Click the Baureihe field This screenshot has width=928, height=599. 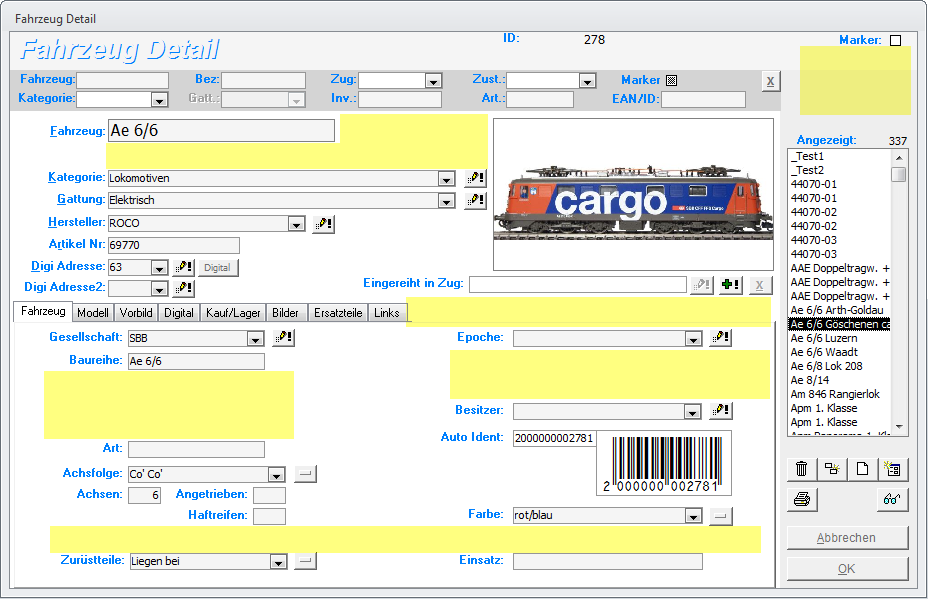point(196,362)
